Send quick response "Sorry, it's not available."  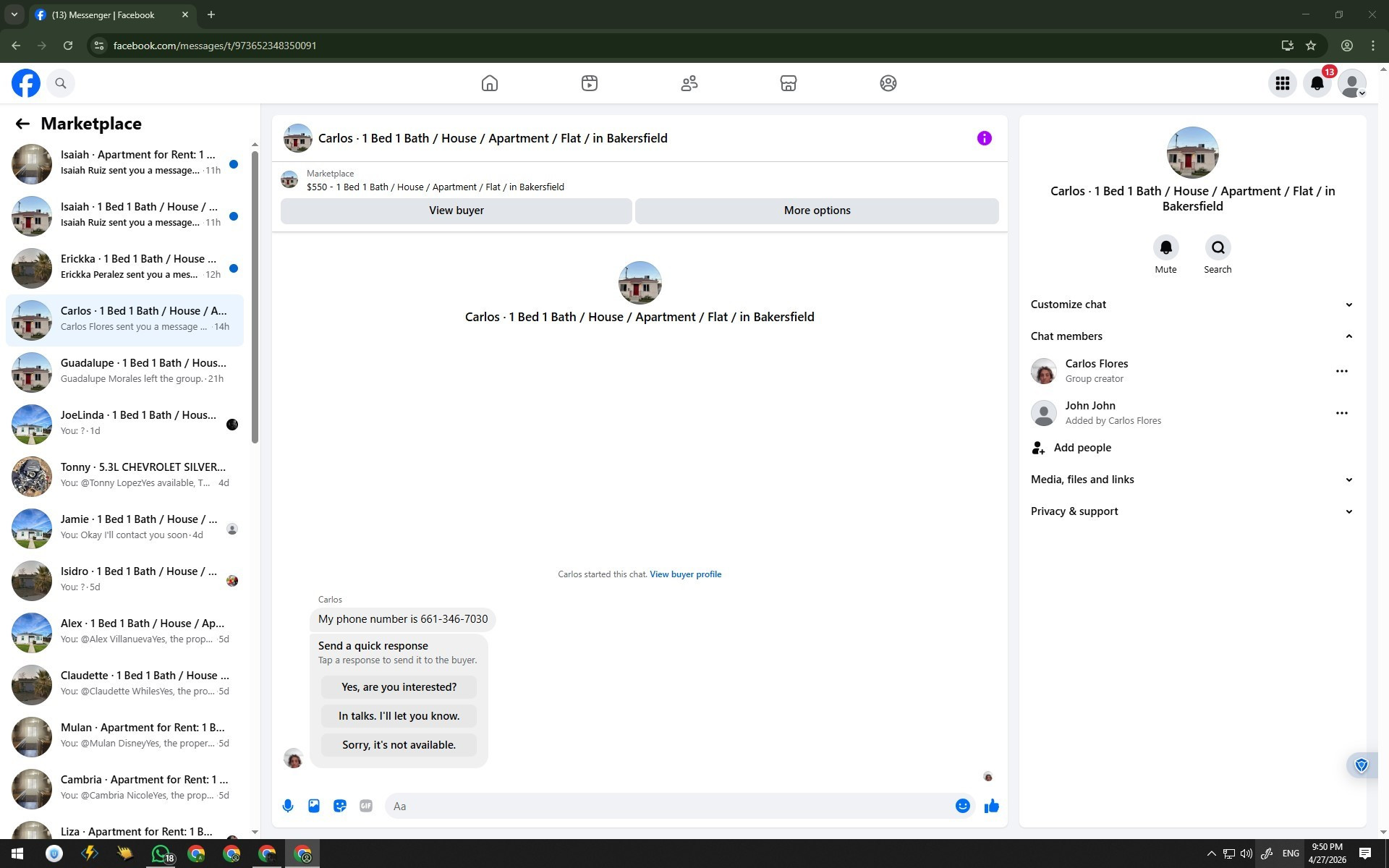coord(399,745)
